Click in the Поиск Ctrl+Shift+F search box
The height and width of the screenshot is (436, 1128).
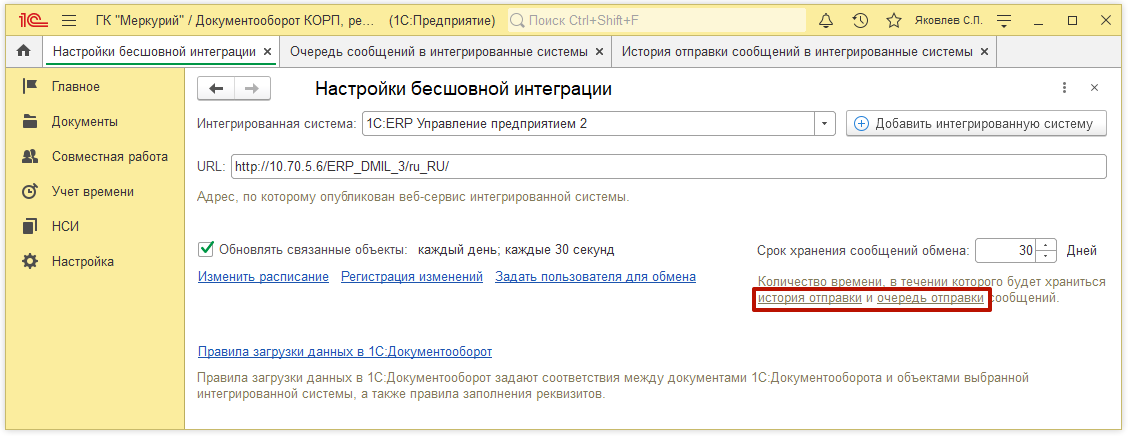coord(657,21)
